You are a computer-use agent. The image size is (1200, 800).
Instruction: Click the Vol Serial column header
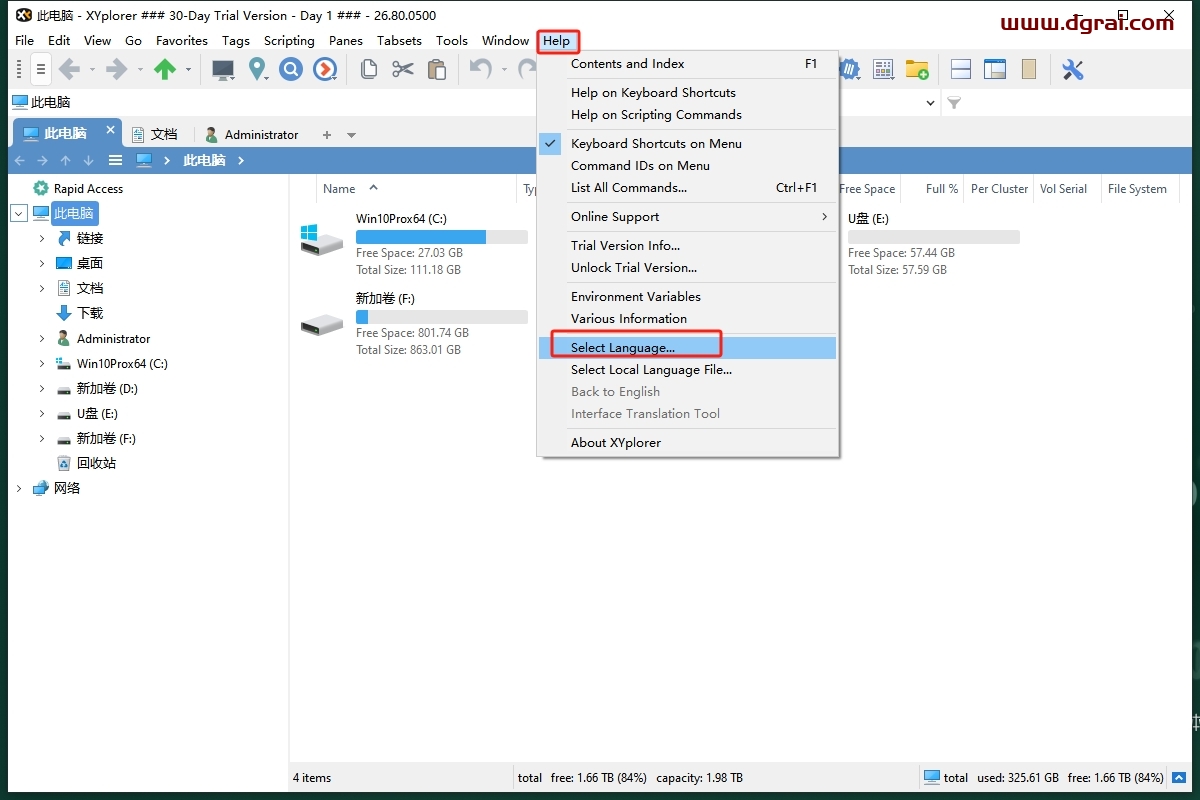pyautogui.click(x=1063, y=188)
